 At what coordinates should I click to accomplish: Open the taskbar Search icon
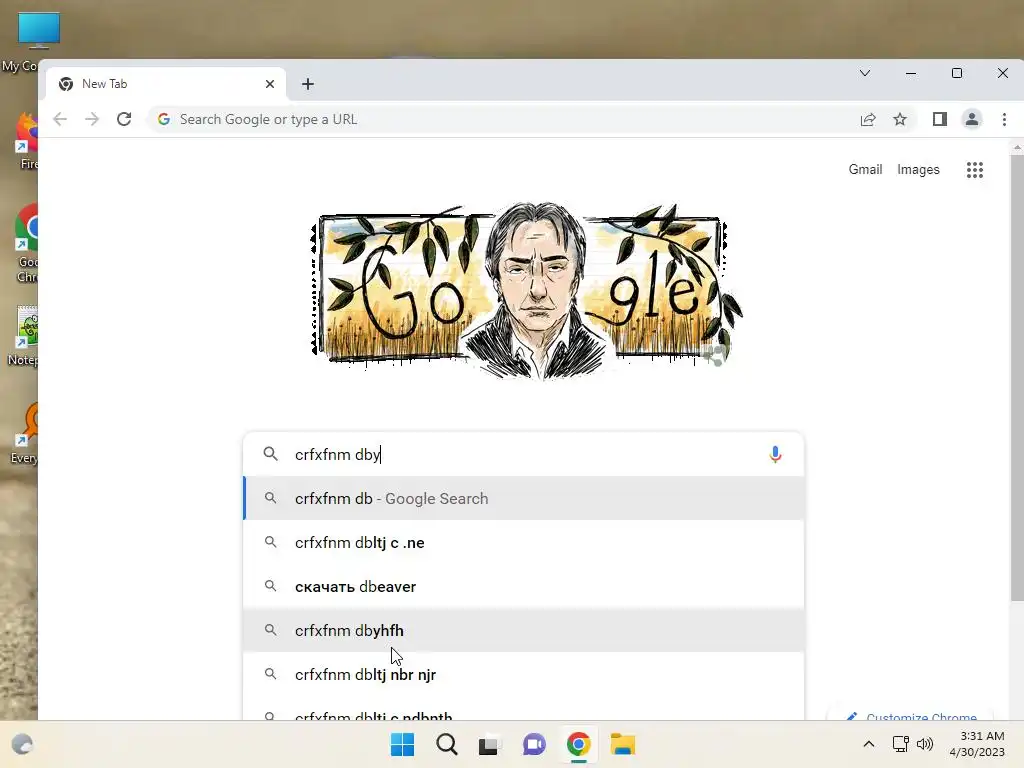coord(447,744)
